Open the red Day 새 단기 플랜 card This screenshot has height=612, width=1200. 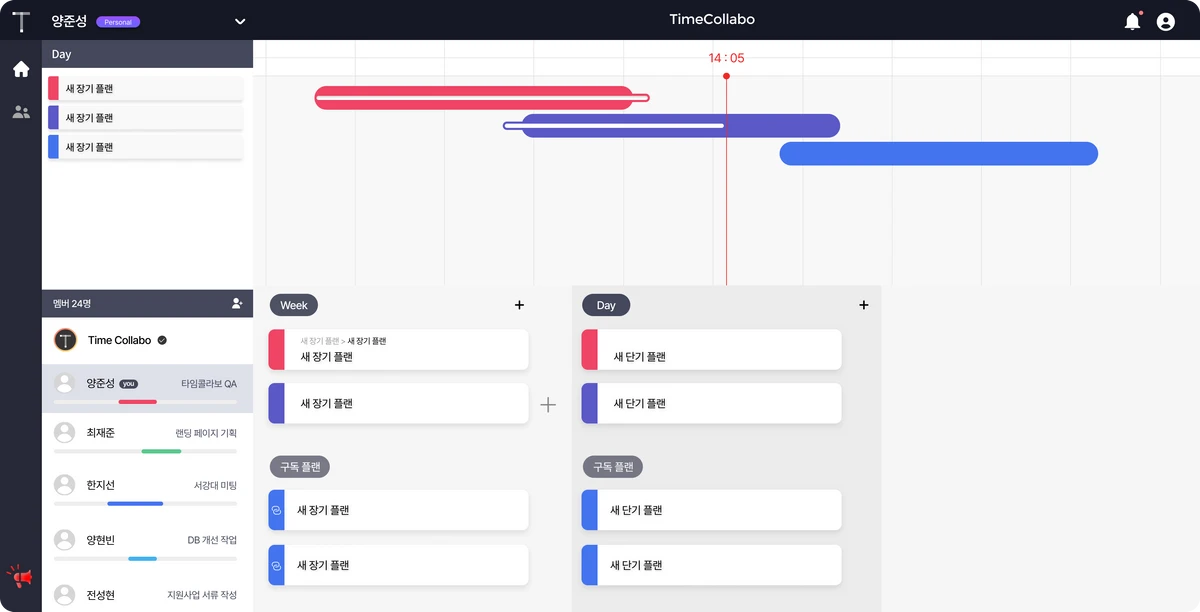point(712,349)
